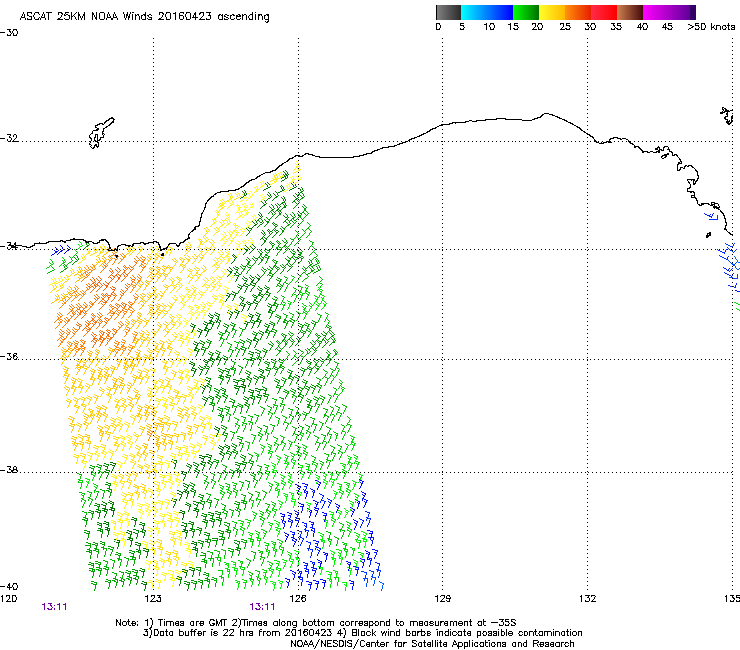Viewport: 740px width, 650px height.
Task: Click the brown 35-40 knots color segment
Action: [630, 12]
